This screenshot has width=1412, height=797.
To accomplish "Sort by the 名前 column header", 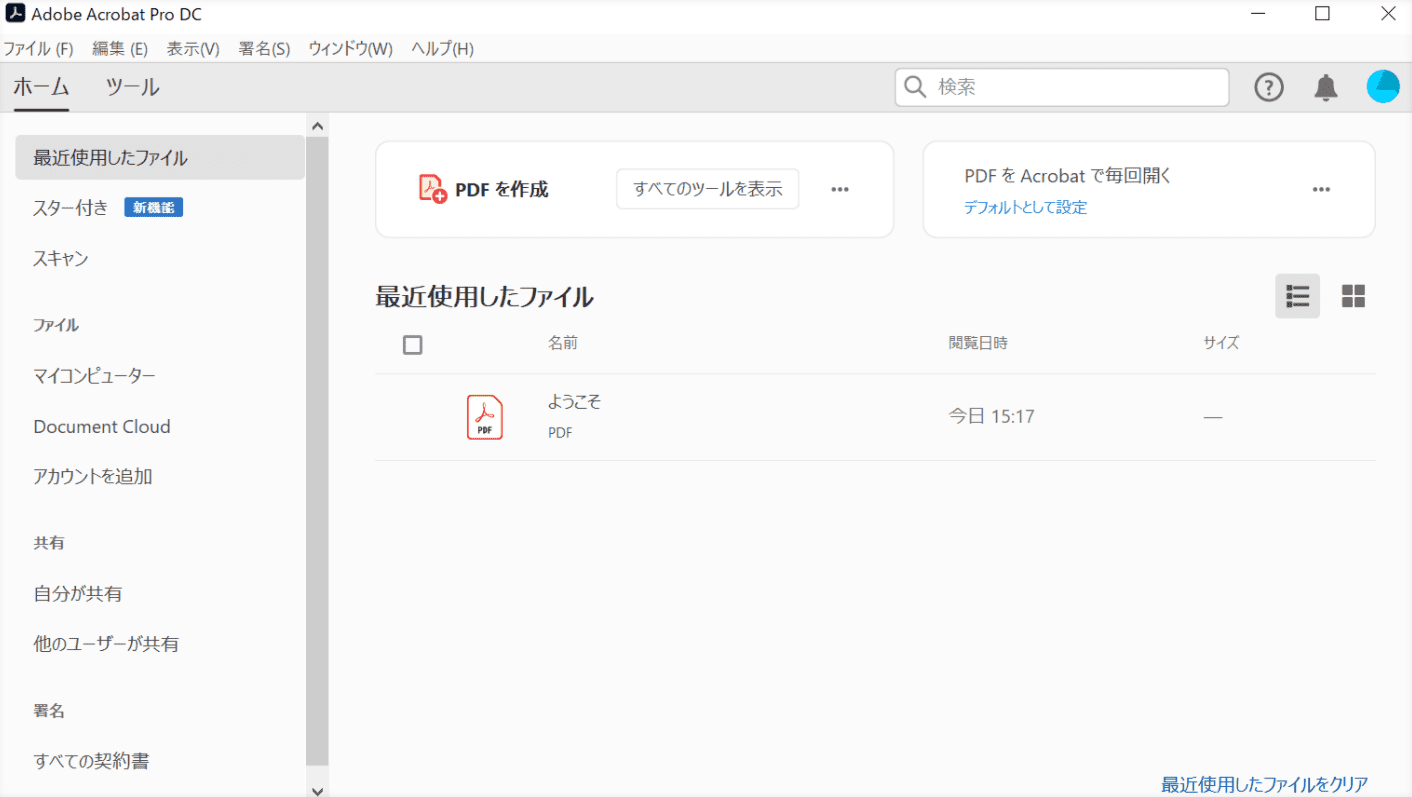I will (x=563, y=343).
